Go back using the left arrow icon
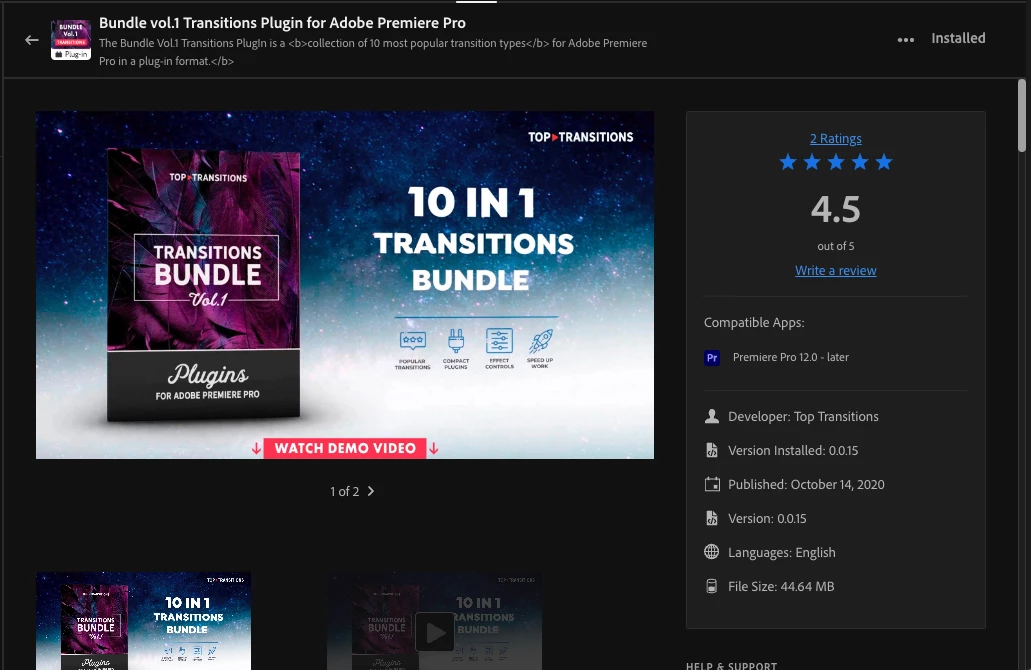This screenshot has width=1031, height=670. coord(32,40)
